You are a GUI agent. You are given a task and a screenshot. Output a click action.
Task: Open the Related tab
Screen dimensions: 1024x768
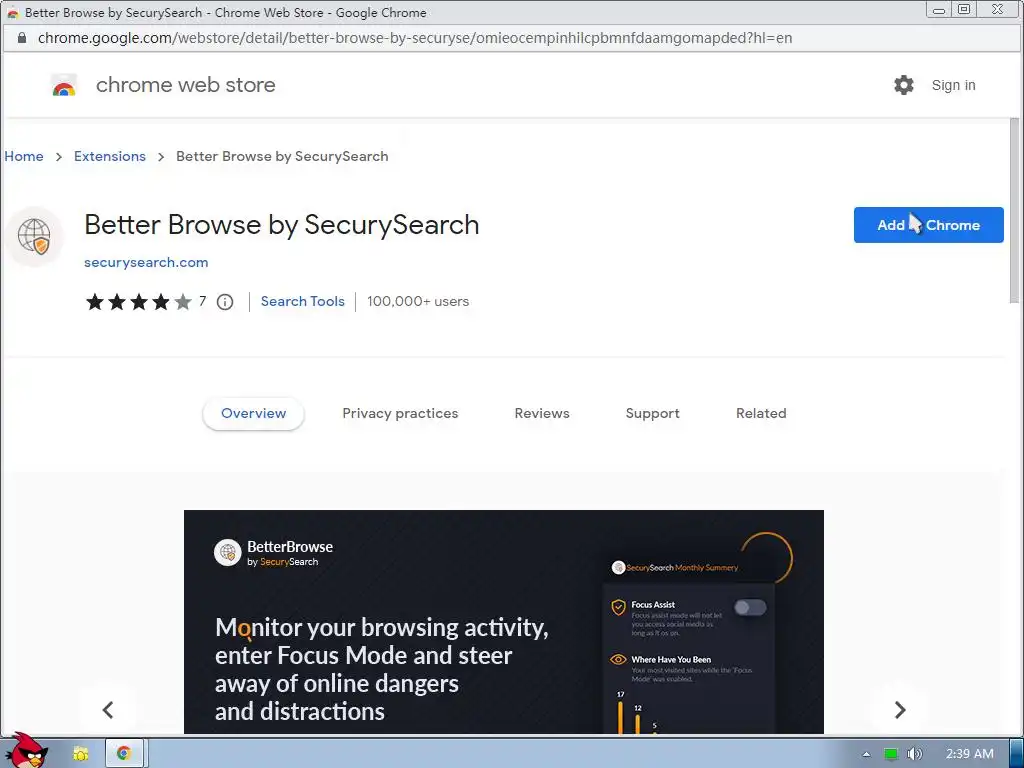click(761, 413)
